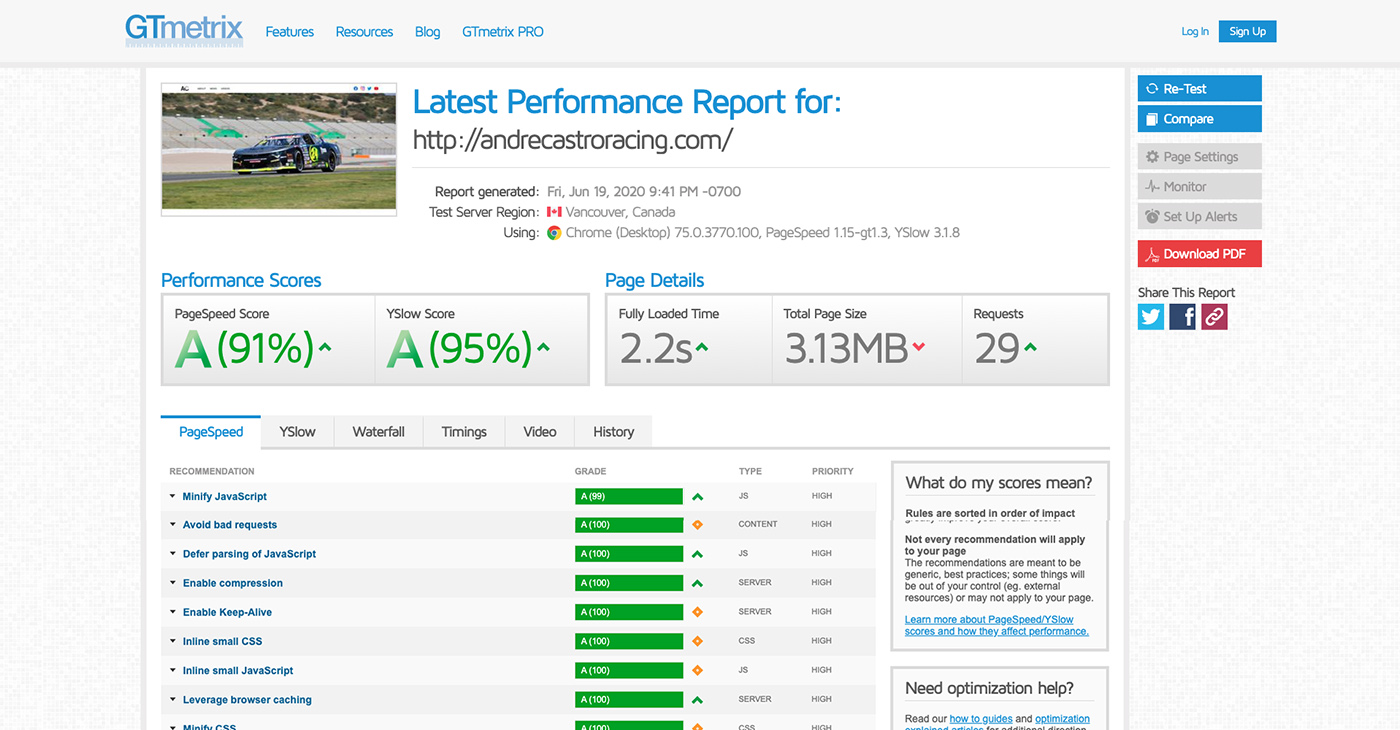Click green arrow in Enable compression row
Image resolution: width=1400 pixels, height=730 pixels.
pyautogui.click(x=698, y=583)
